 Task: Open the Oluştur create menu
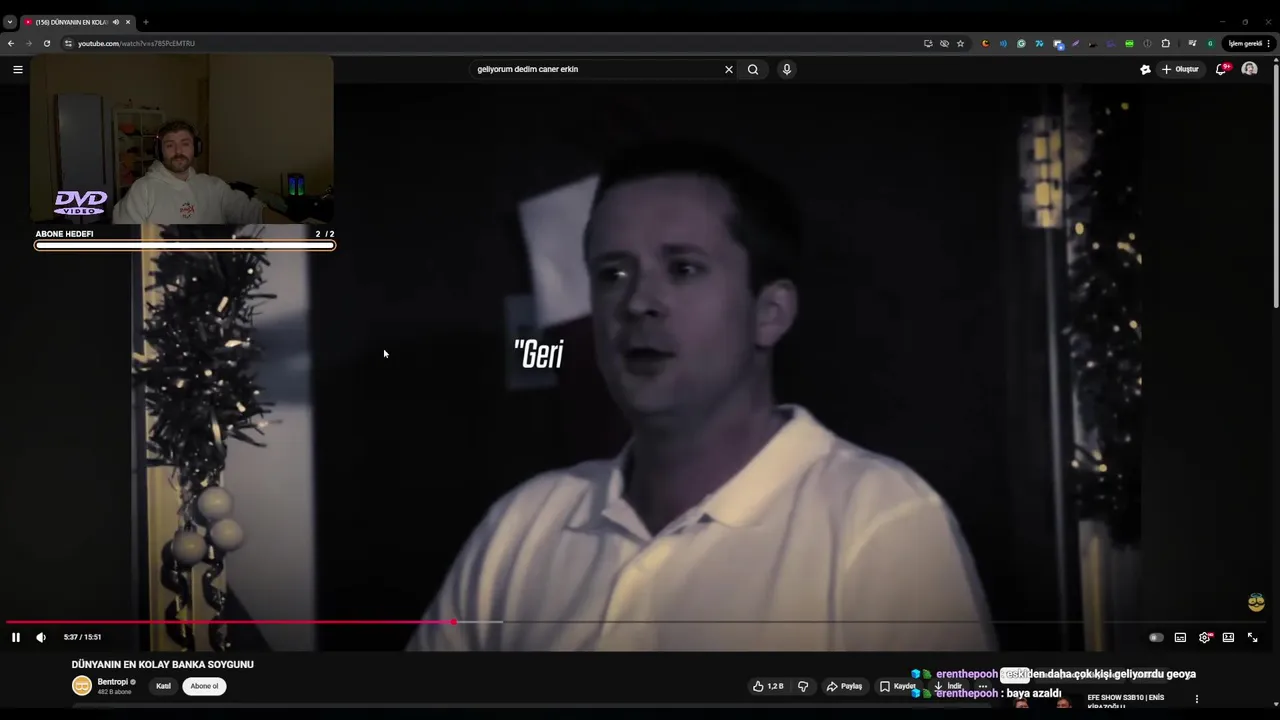click(x=1180, y=69)
